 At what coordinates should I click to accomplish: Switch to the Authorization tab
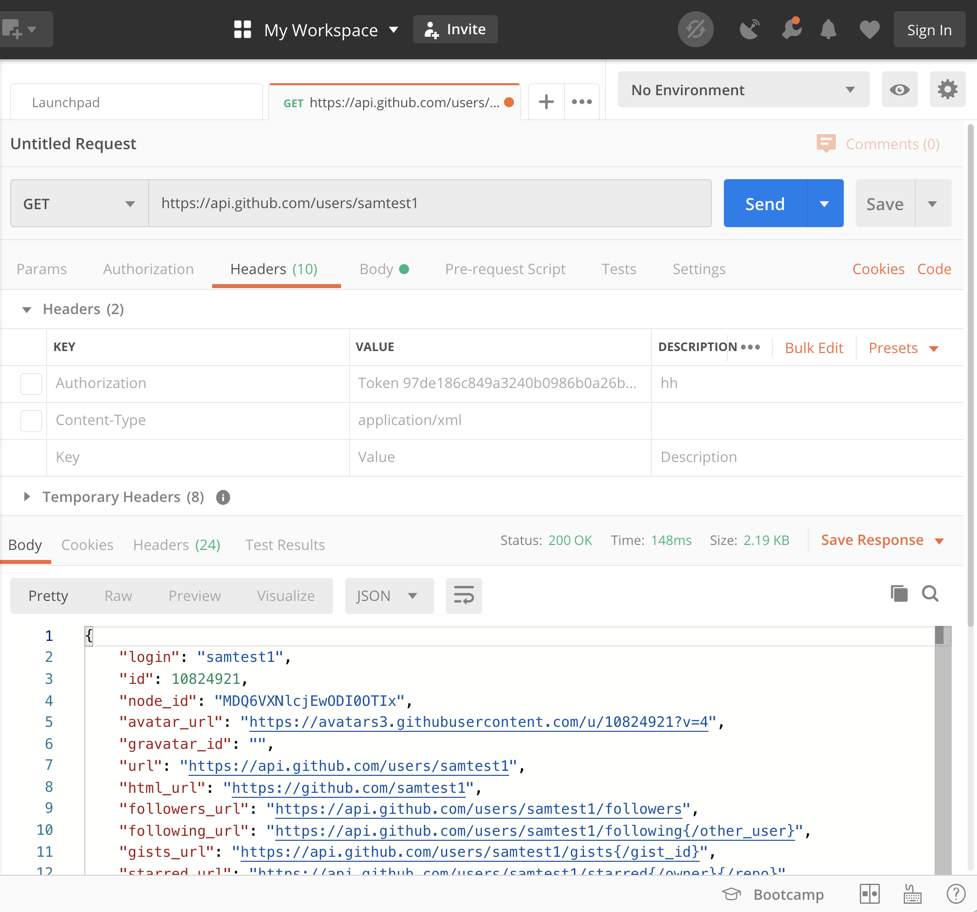coord(148,269)
